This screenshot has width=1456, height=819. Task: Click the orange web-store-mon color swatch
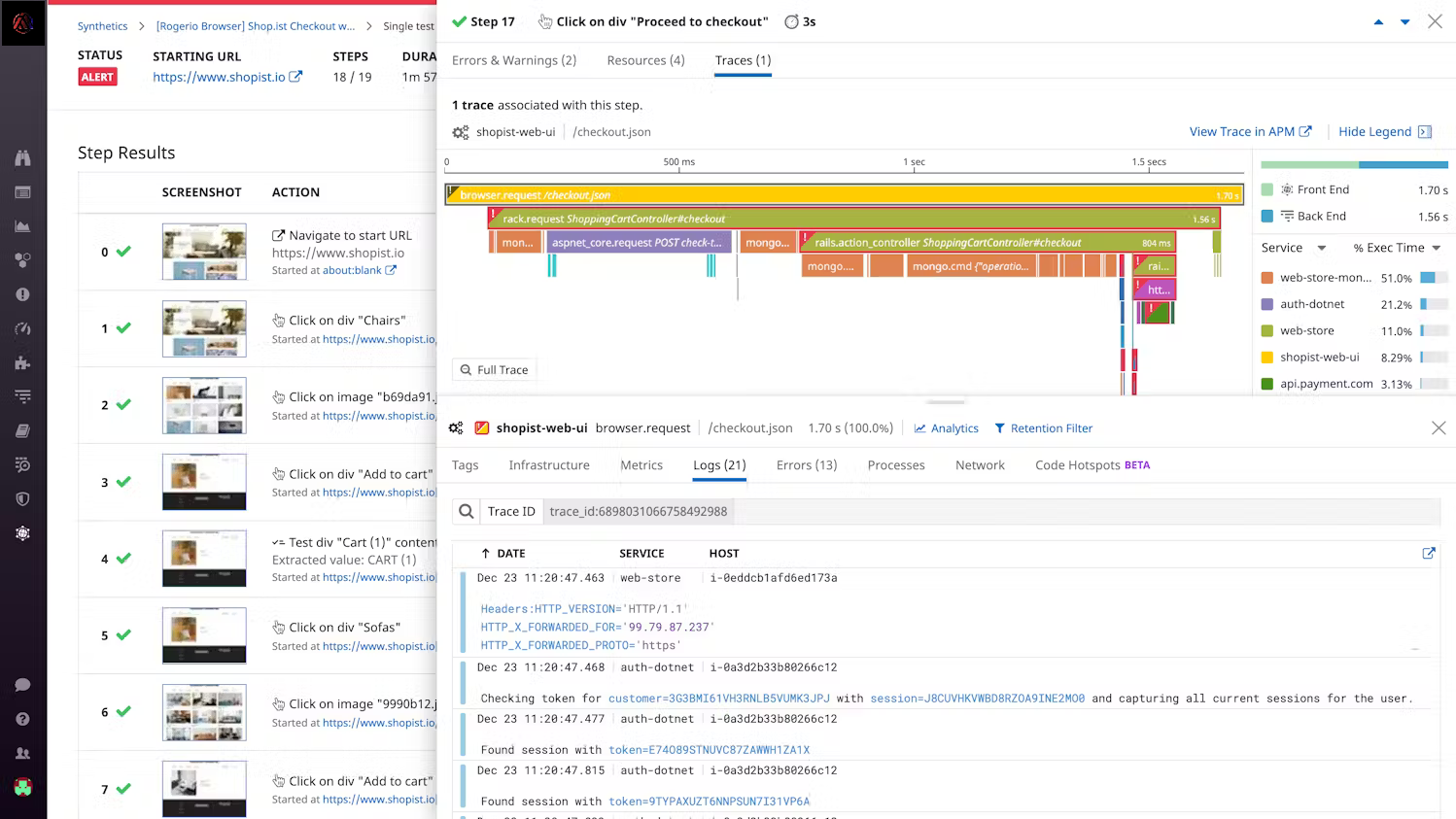(1266, 278)
